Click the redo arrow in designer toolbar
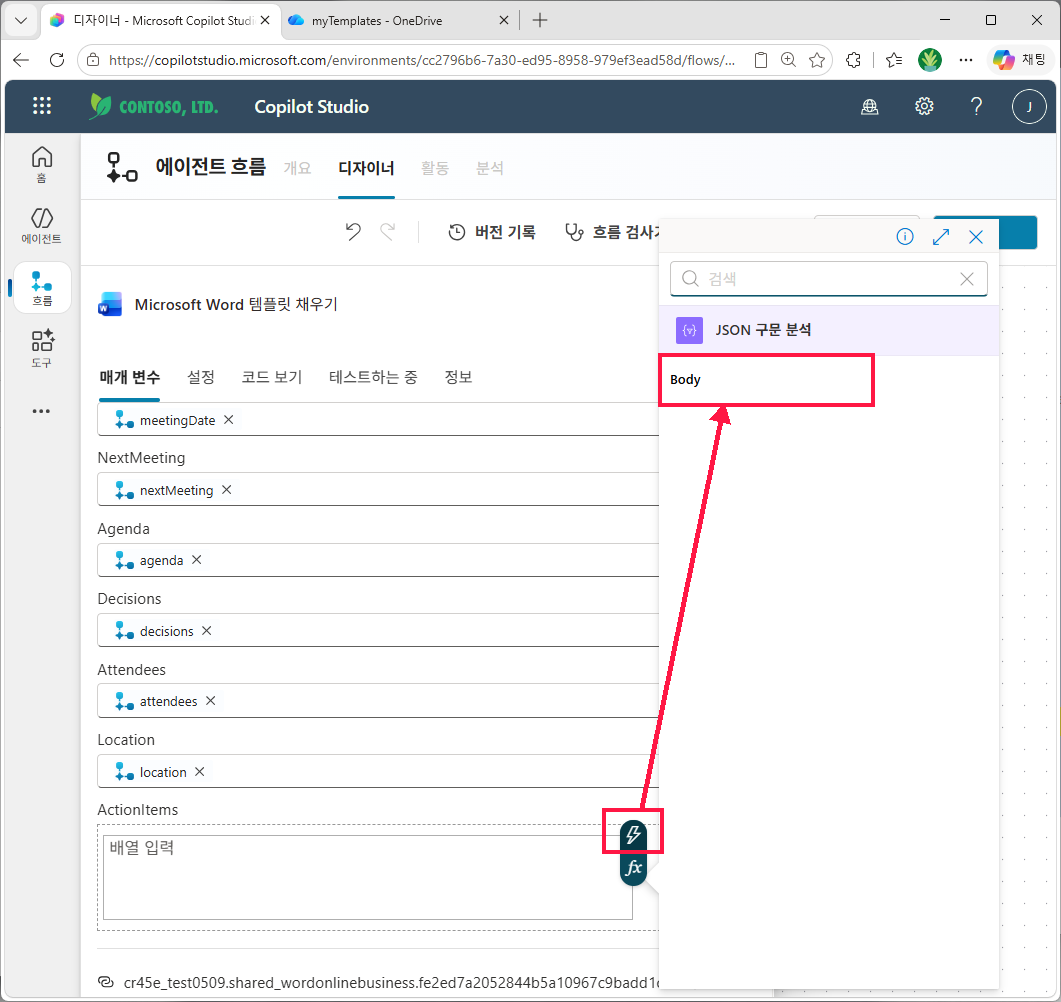This screenshot has height=1002, width=1061. click(388, 232)
